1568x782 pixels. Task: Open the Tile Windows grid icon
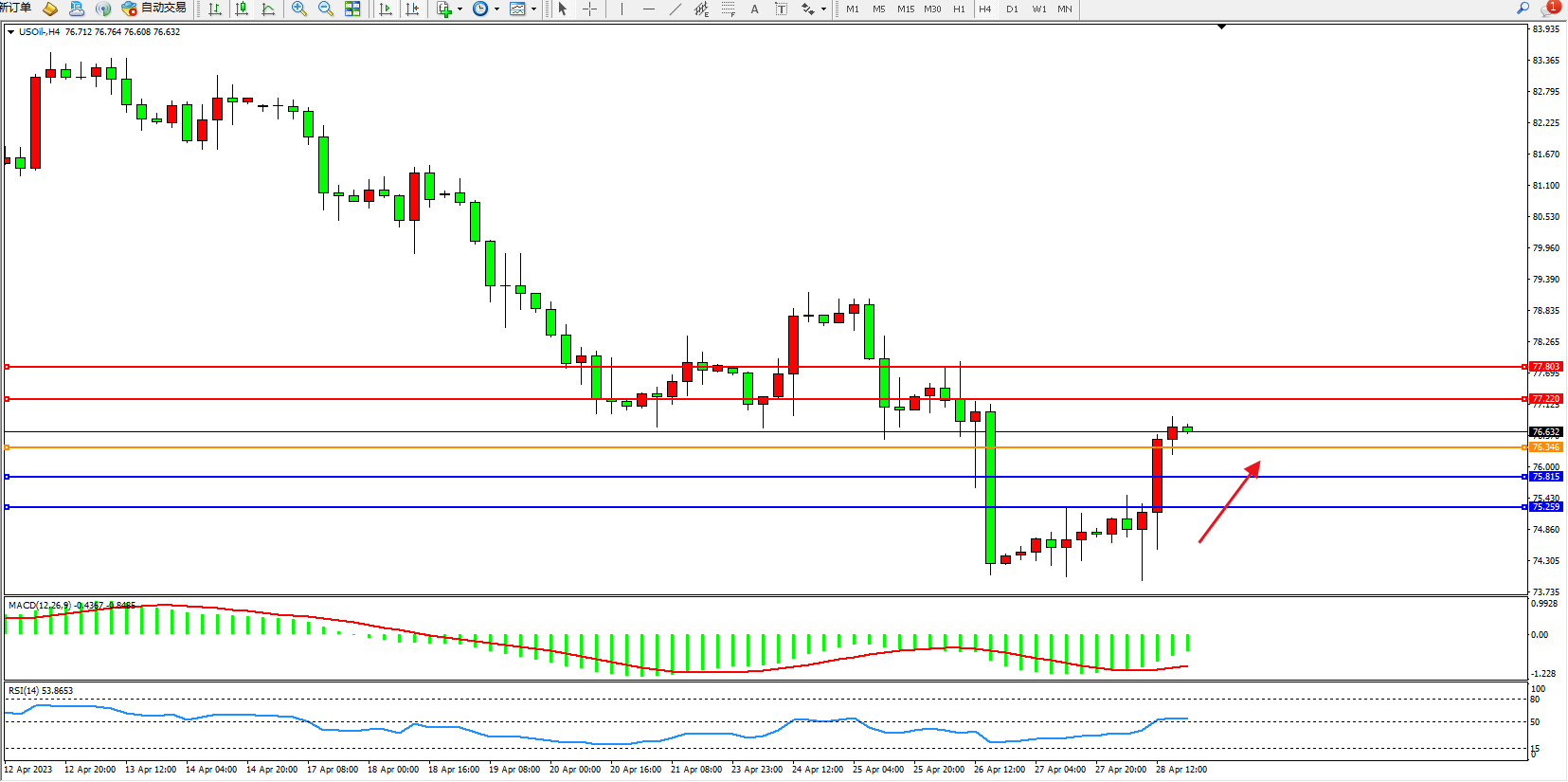[x=352, y=9]
